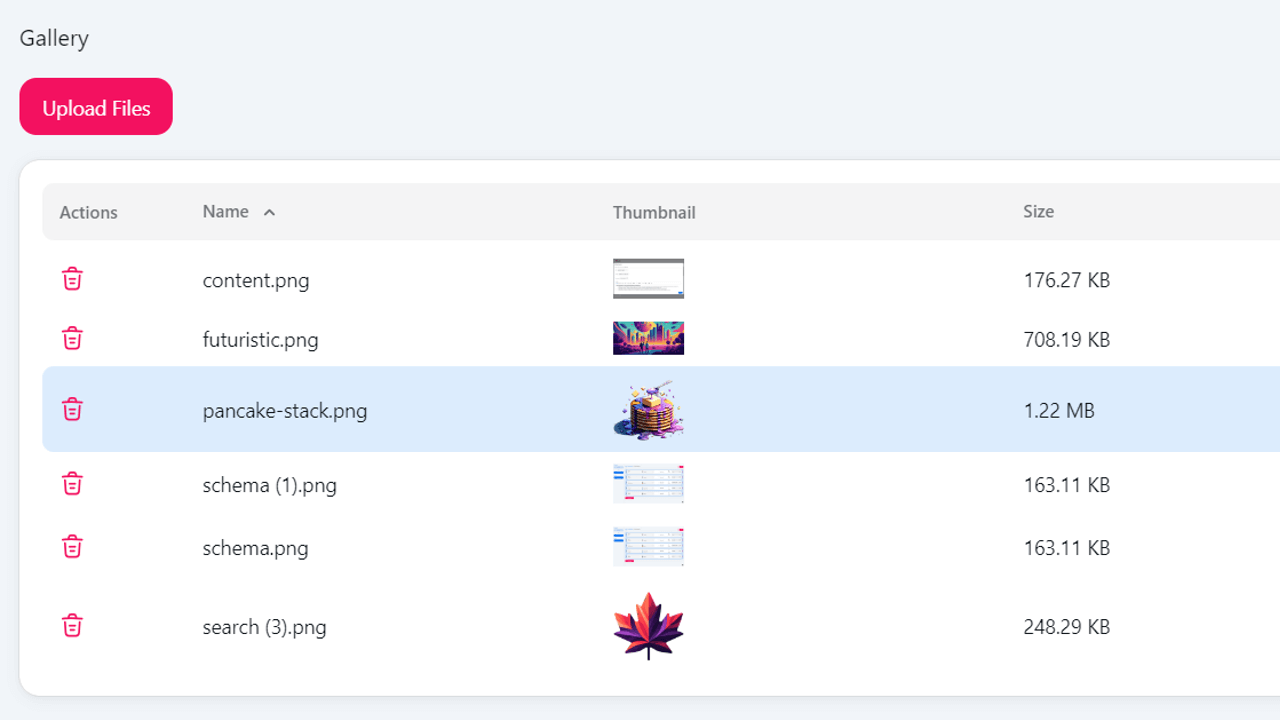Delete futuristic.png using its trash icon
The height and width of the screenshot is (720, 1280).
click(72, 338)
